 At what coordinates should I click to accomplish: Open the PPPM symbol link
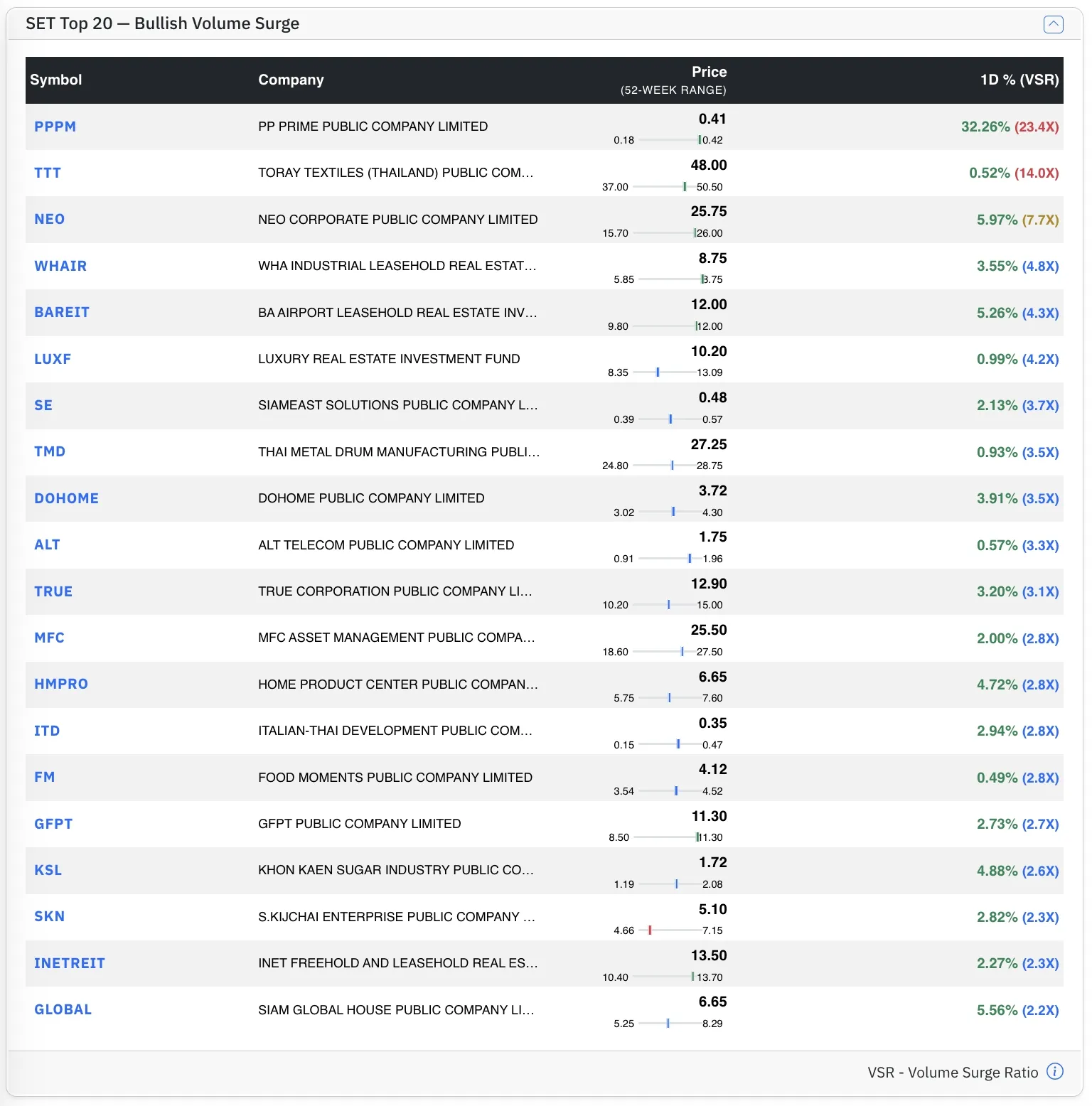tap(55, 127)
